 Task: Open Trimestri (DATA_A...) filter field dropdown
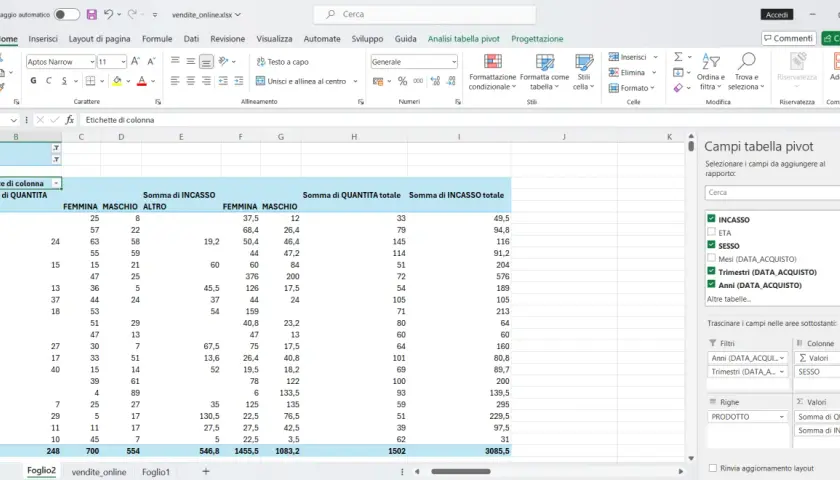[782, 371]
